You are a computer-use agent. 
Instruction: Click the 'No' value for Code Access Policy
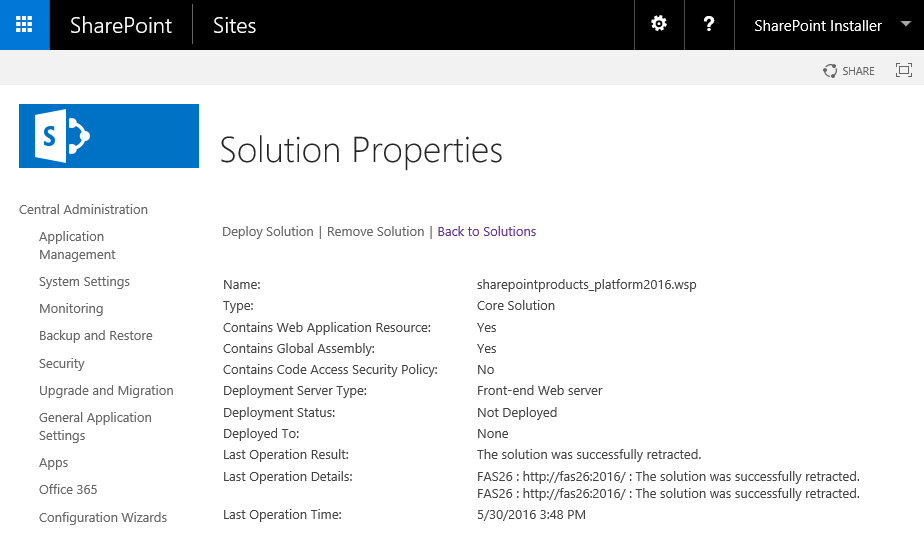[x=486, y=370]
